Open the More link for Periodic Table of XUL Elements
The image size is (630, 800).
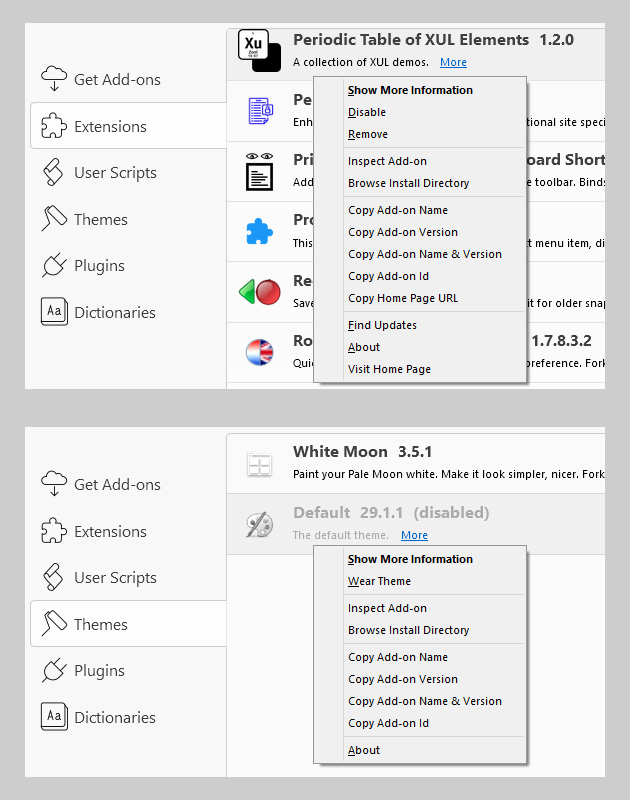pyautogui.click(x=453, y=62)
